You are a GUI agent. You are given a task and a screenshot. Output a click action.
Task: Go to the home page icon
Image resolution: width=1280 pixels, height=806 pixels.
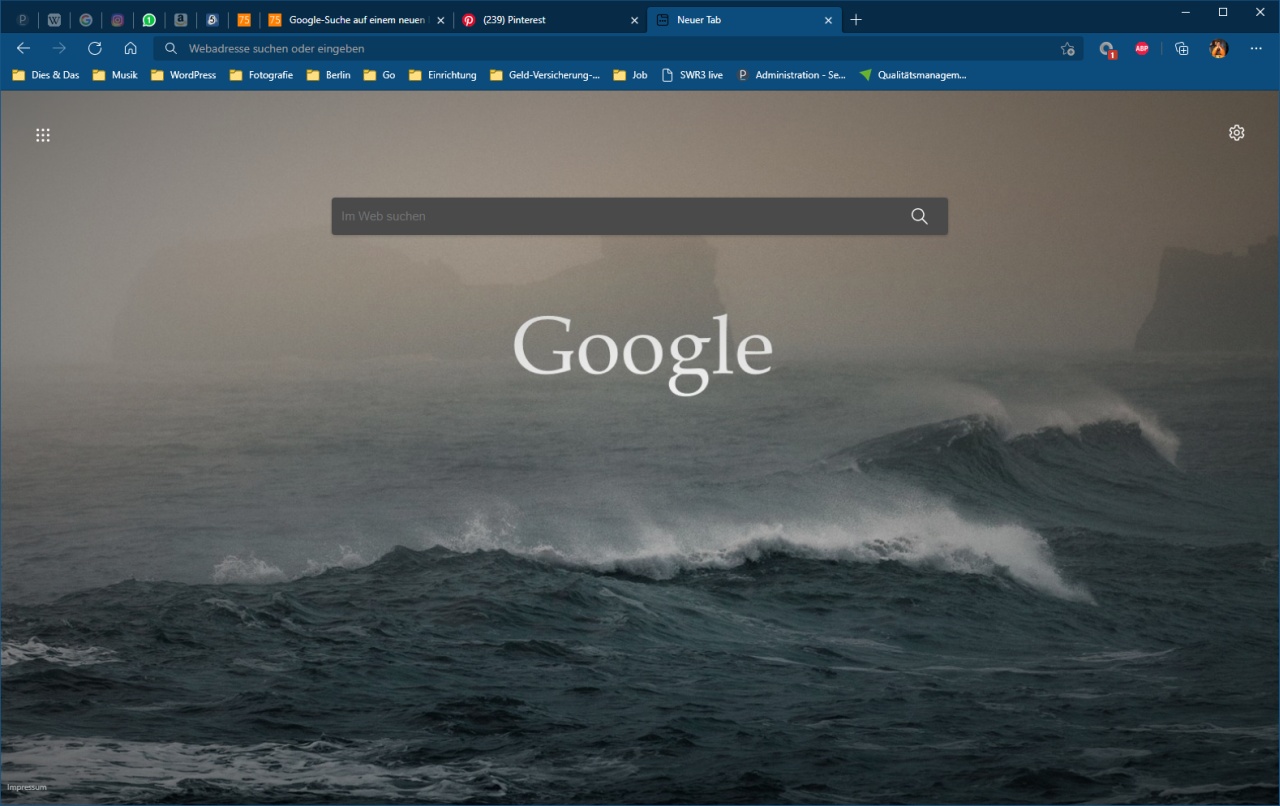tap(130, 48)
